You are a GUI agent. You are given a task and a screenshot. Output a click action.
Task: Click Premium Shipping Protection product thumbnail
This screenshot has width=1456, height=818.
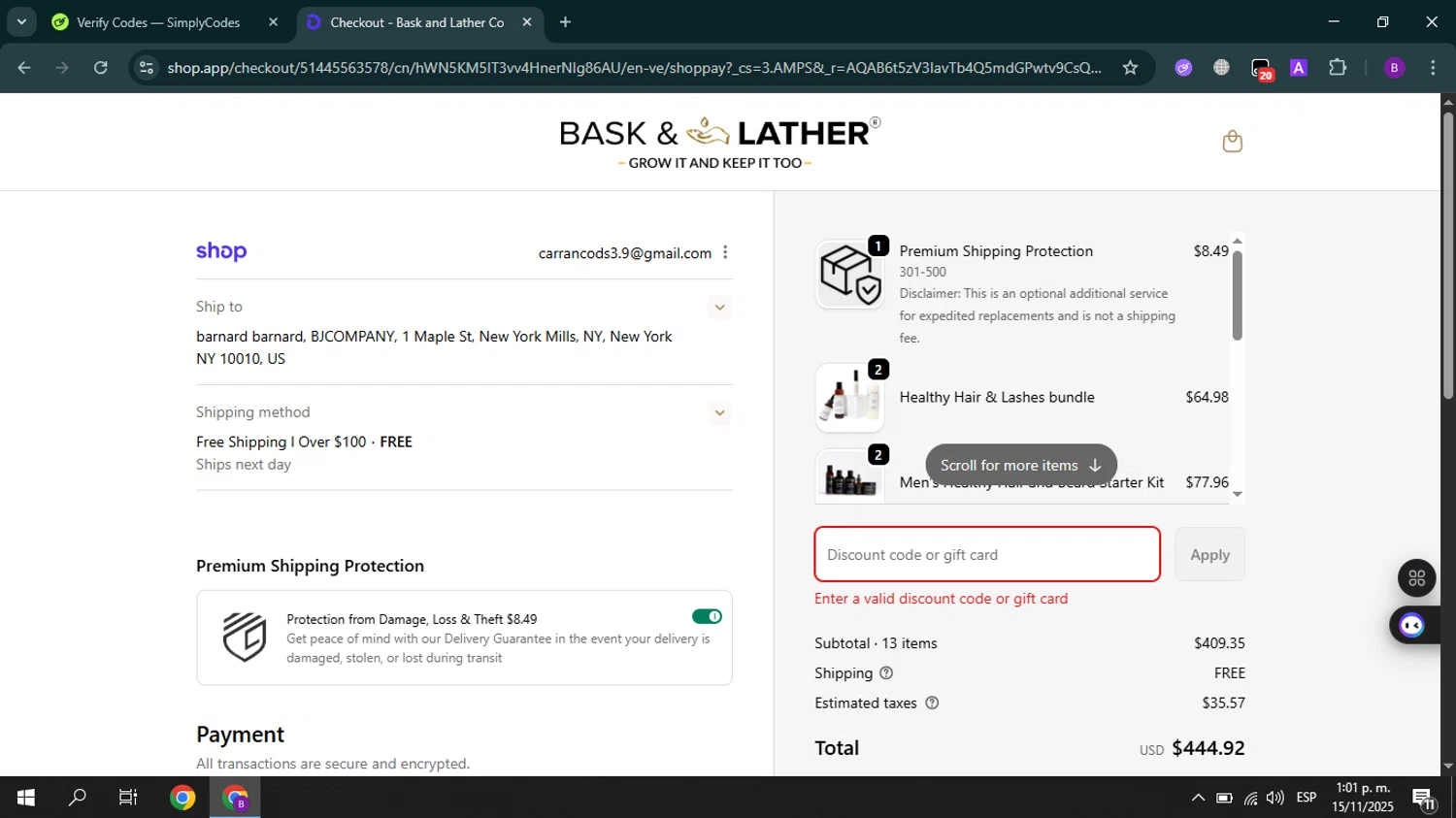(x=849, y=275)
